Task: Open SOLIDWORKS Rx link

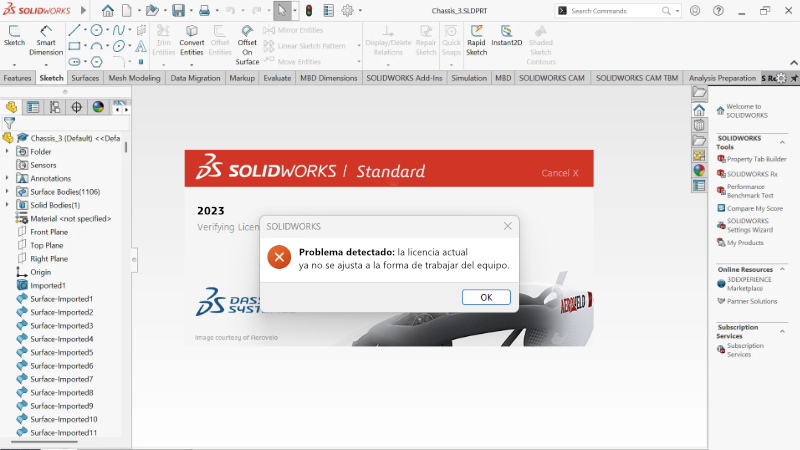Action: pyautogui.click(x=752, y=174)
